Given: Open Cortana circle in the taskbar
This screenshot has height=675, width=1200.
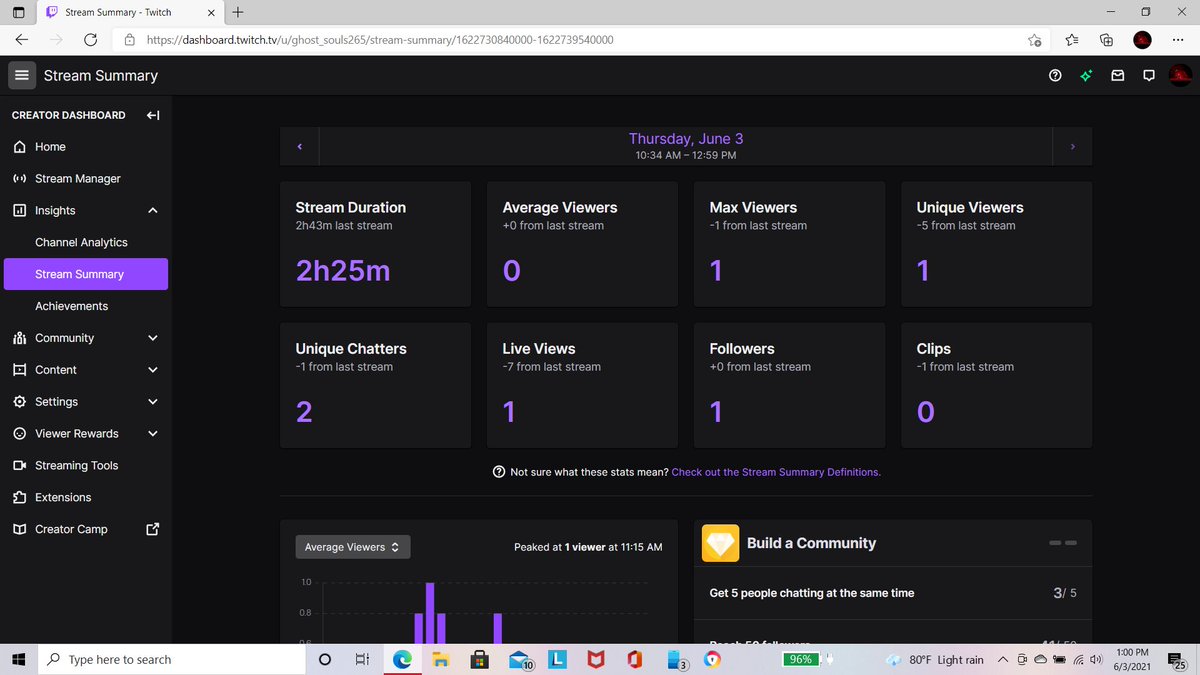Looking at the screenshot, I should [x=325, y=659].
